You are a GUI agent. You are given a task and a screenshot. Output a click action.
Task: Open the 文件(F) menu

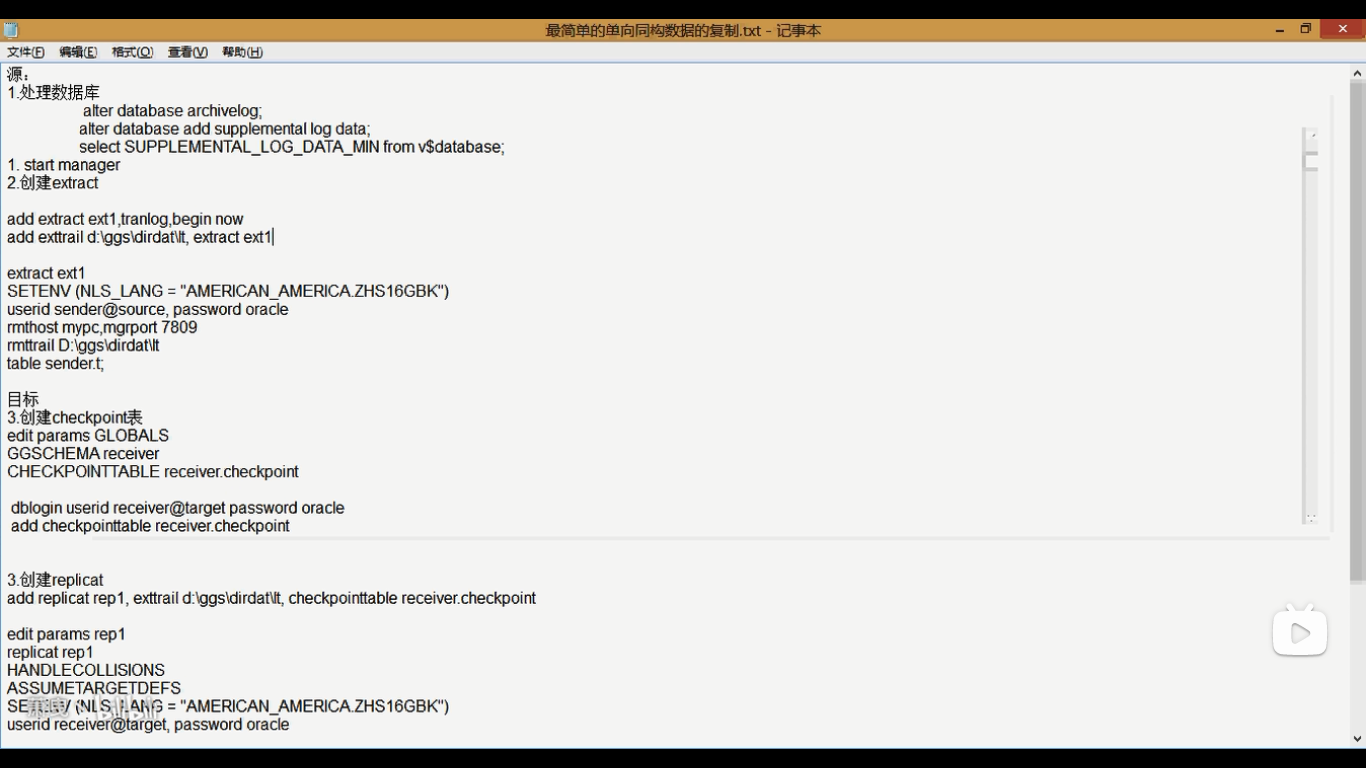point(26,52)
